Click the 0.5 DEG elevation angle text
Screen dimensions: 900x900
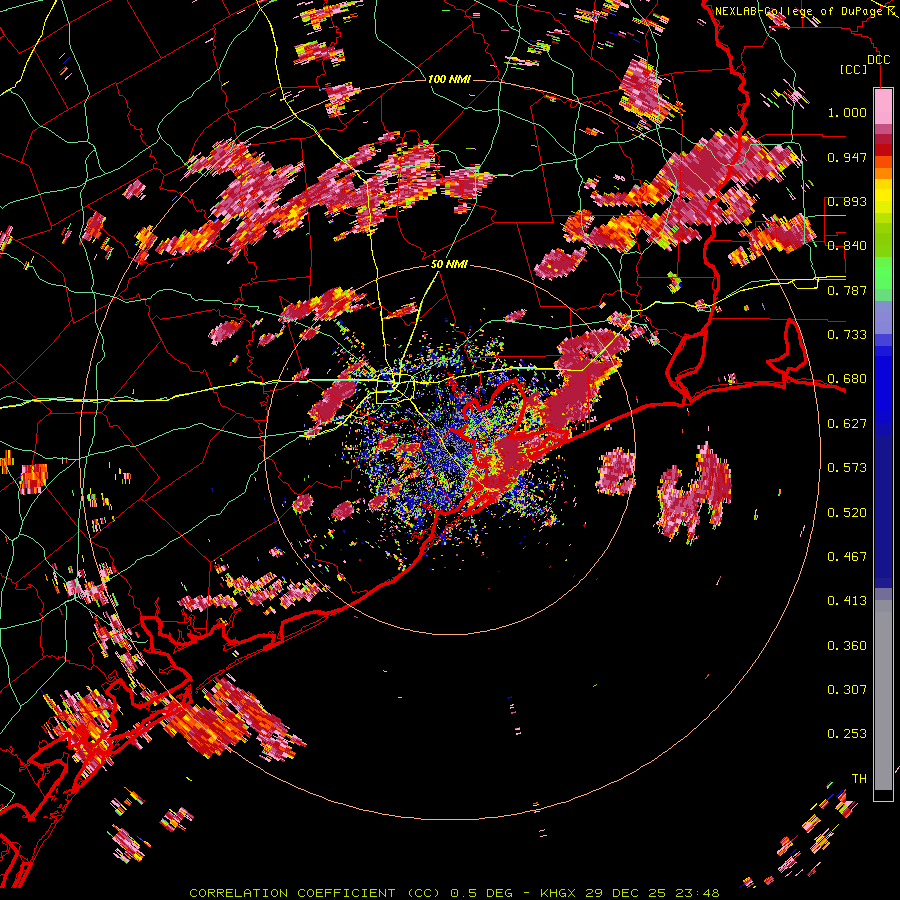click(x=483, y=893)
